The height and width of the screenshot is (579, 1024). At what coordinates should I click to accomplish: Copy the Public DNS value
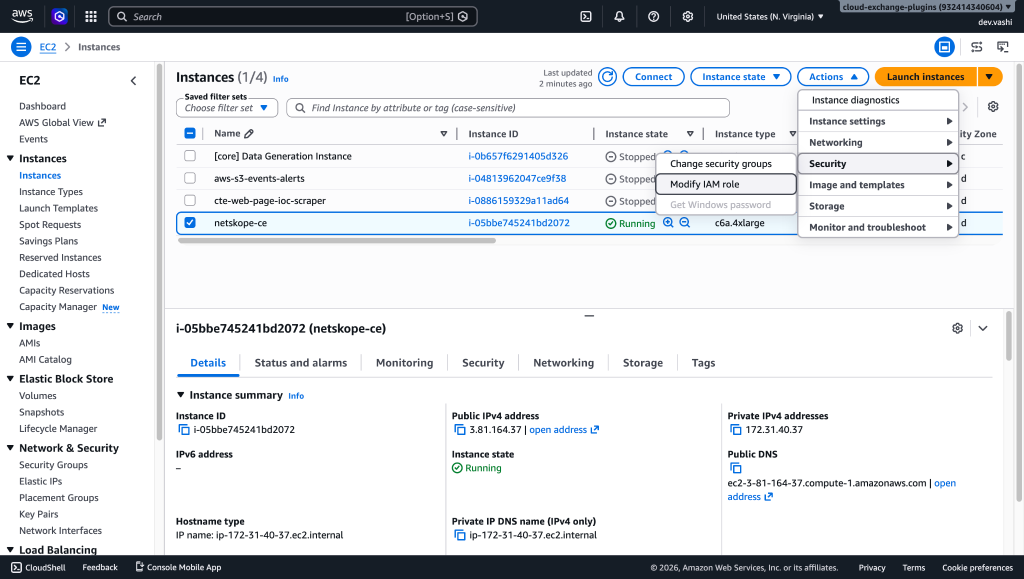(735, 468)
